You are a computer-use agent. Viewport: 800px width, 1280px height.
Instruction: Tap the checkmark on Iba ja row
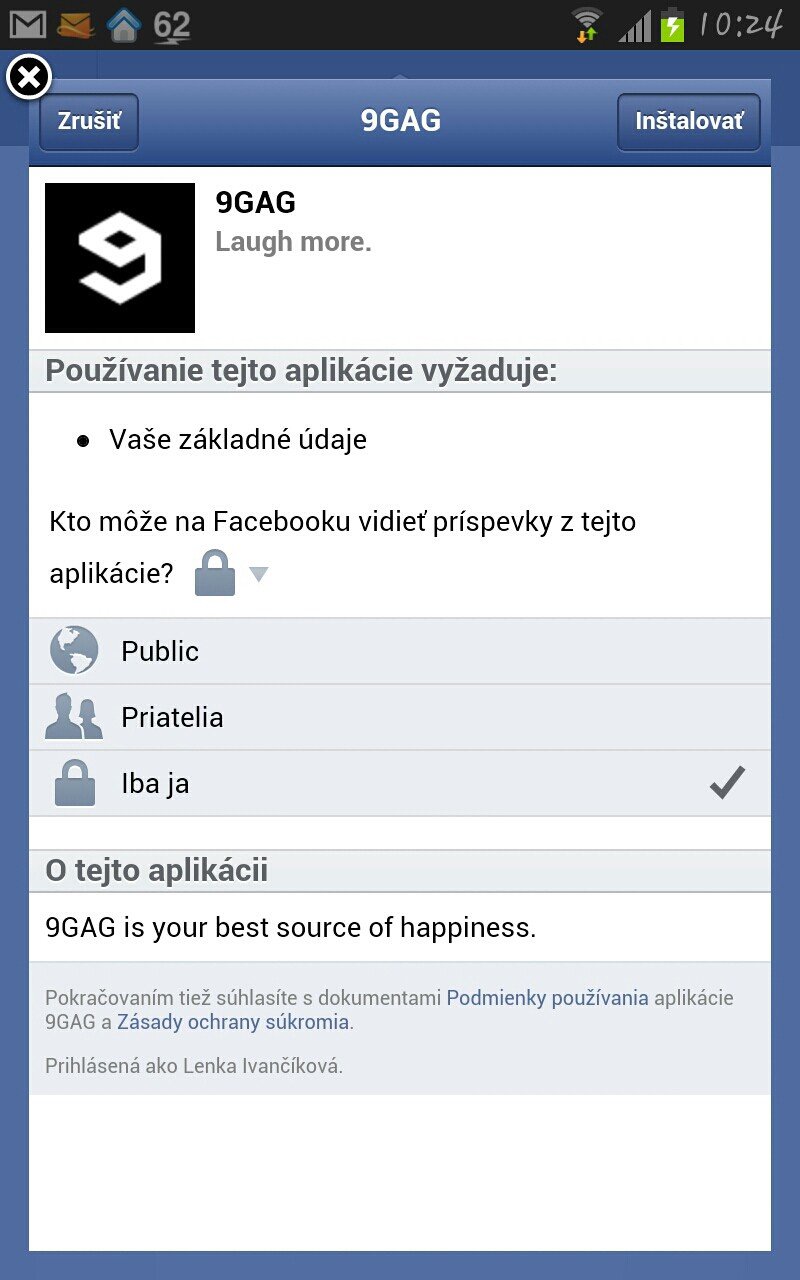tap(728, 783)
